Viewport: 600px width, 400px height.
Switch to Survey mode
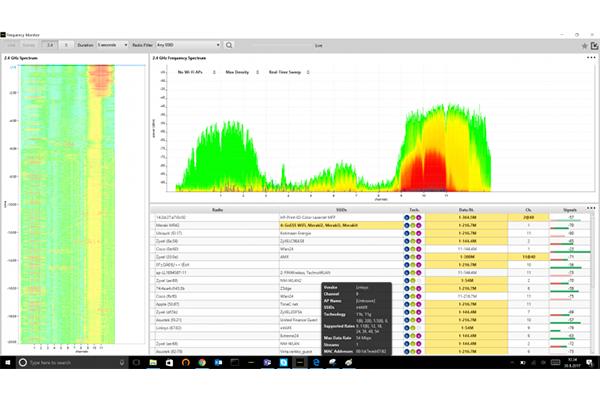pos(29,45)
